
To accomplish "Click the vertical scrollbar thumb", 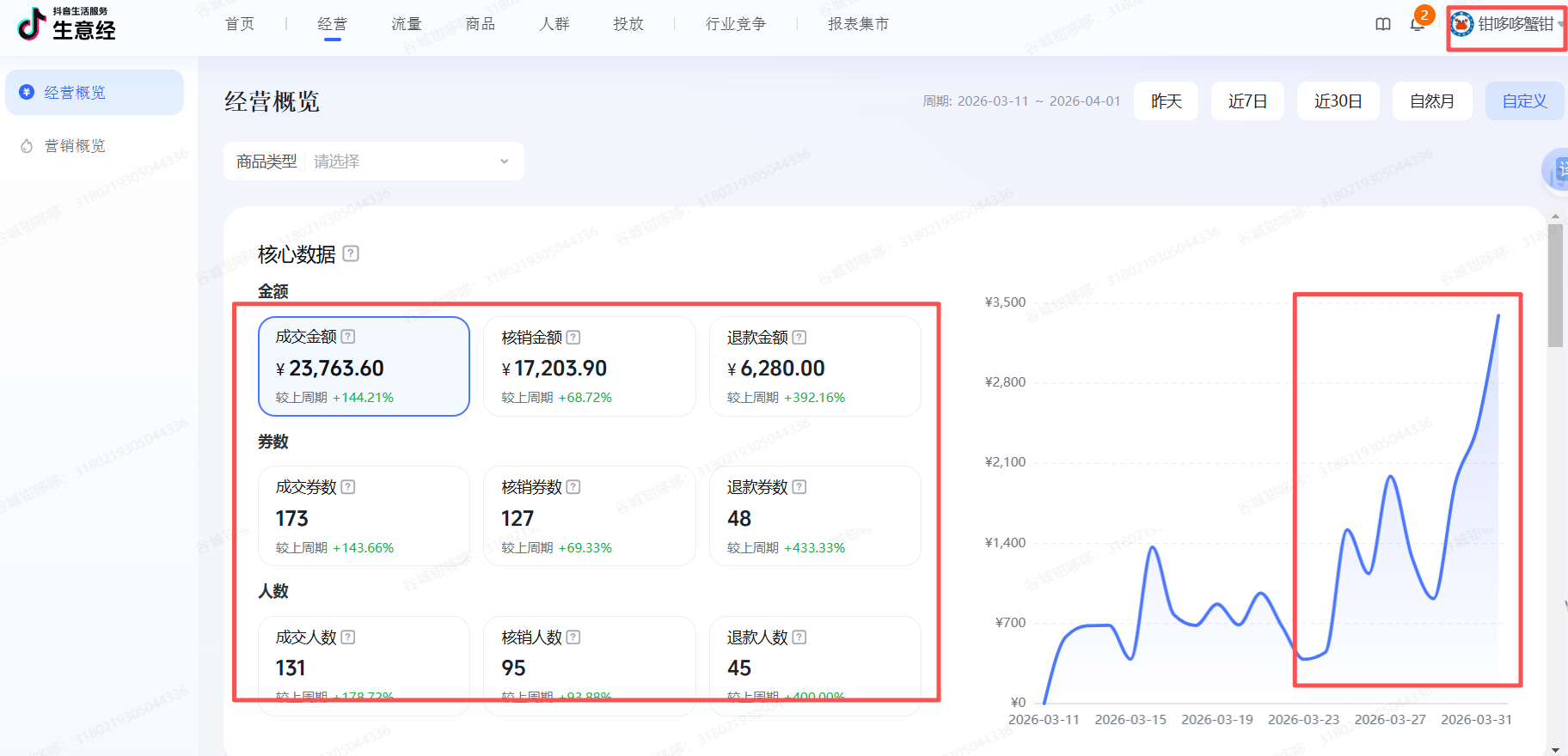I will click(x=1555, y=286).
